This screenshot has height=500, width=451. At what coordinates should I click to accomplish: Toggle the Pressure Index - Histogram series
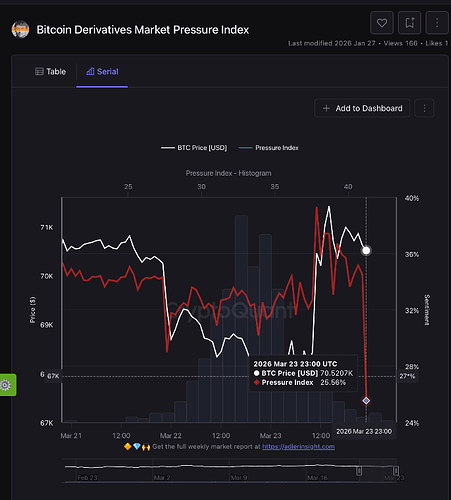coord(228,173)
